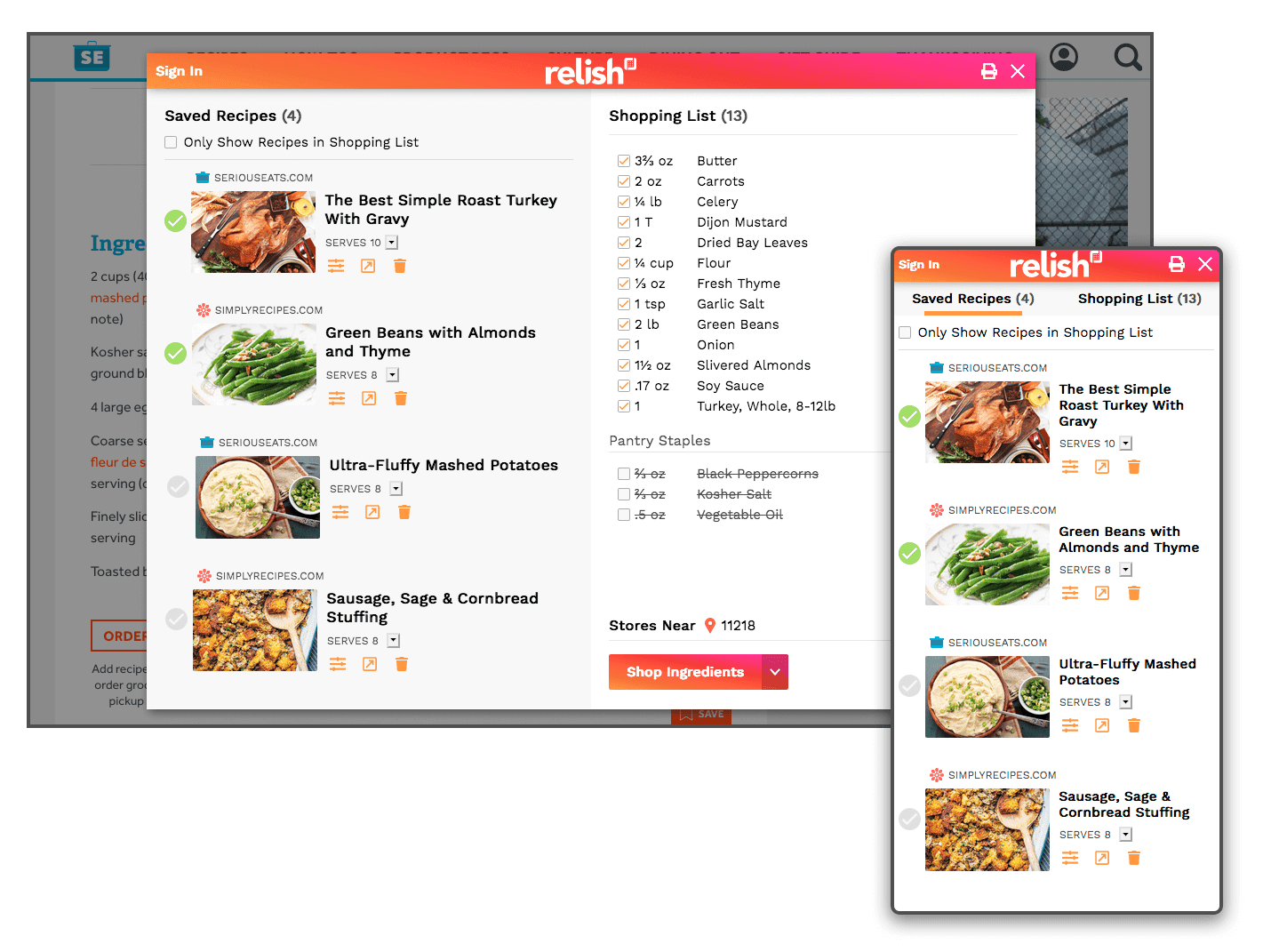Open Serves 8 dropdown for Cornbread Stuffing, small panel
The width and height of the screenshot is (1263, 952).
tap(1126, 835)
